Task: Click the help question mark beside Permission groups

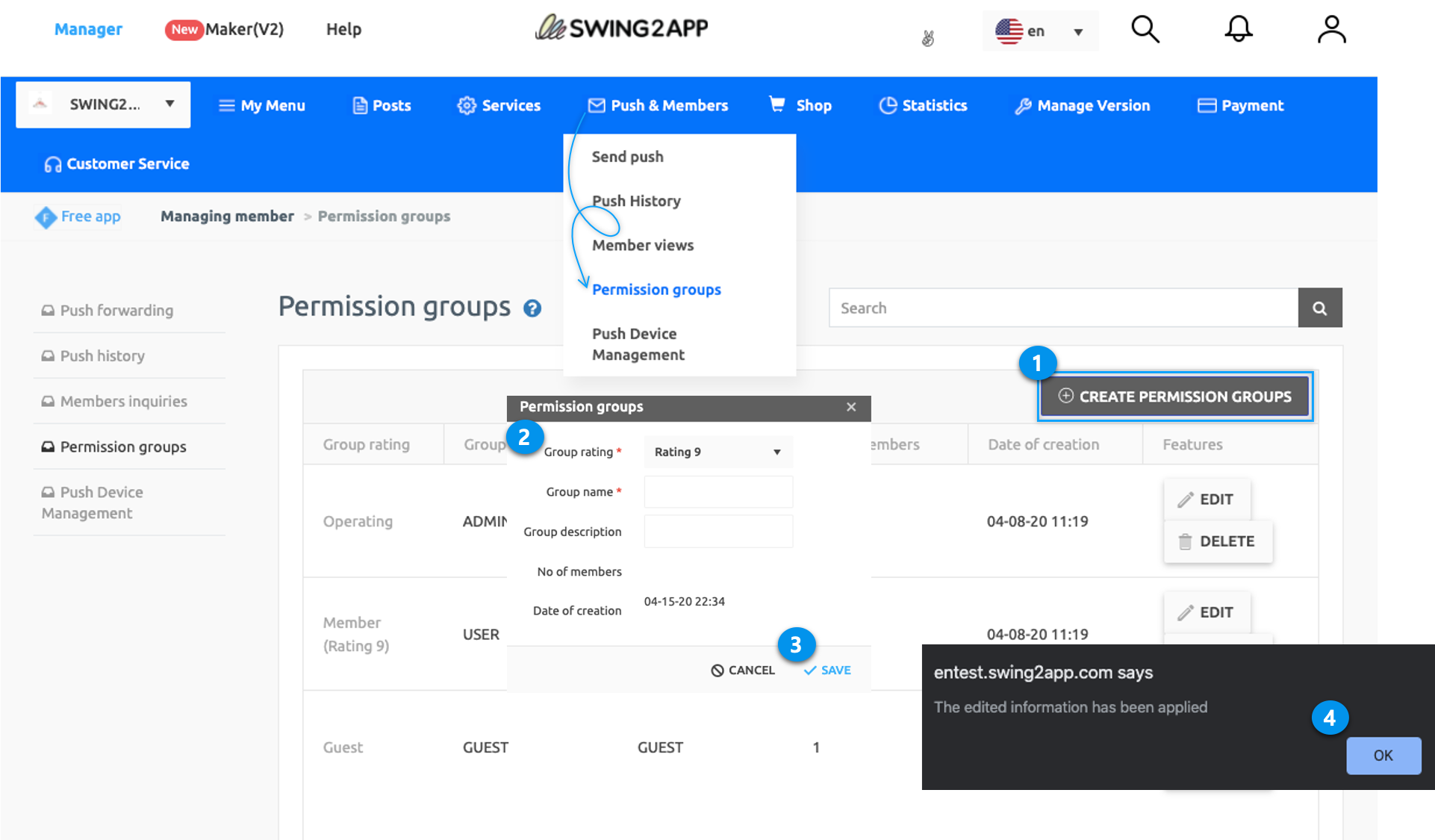Action: coord(532,308)
